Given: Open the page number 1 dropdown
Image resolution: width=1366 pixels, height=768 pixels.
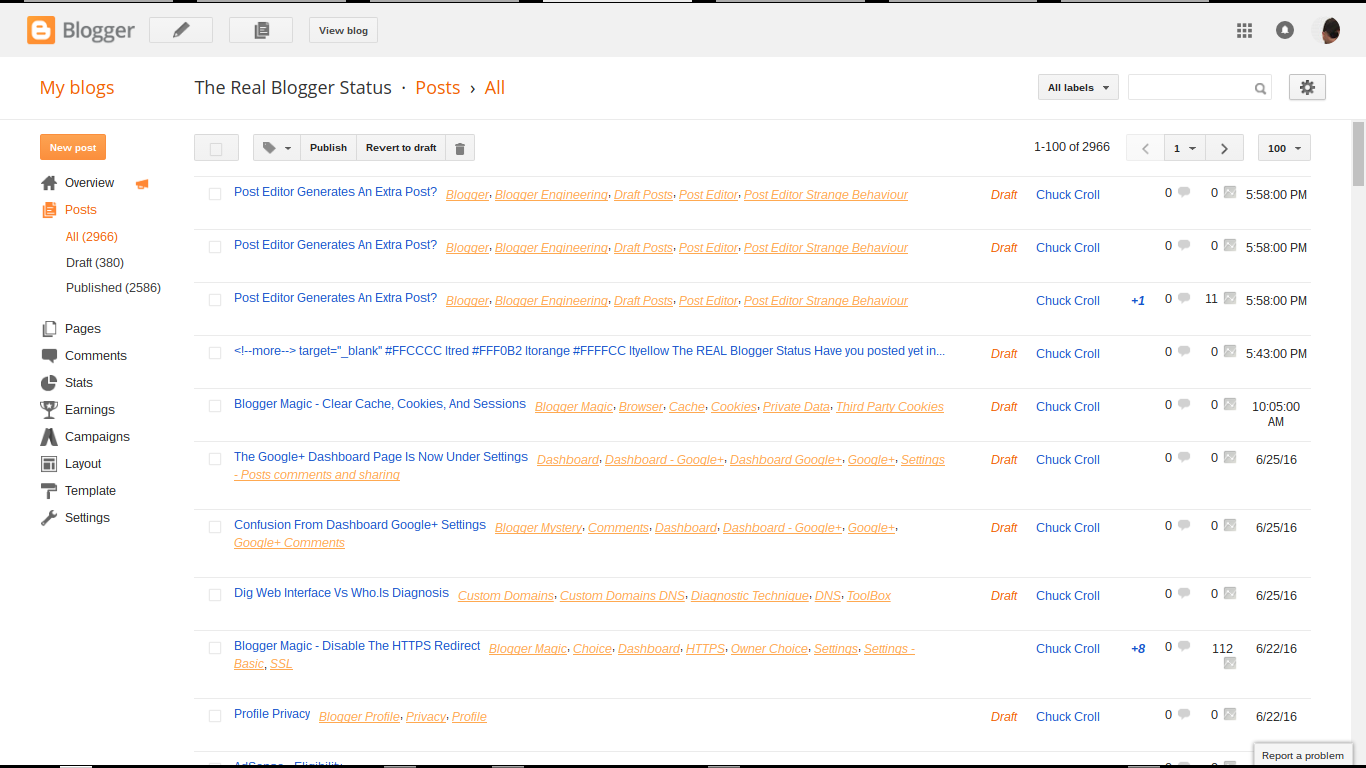Looking at the screenshot, I should (x=1185, y=148).
